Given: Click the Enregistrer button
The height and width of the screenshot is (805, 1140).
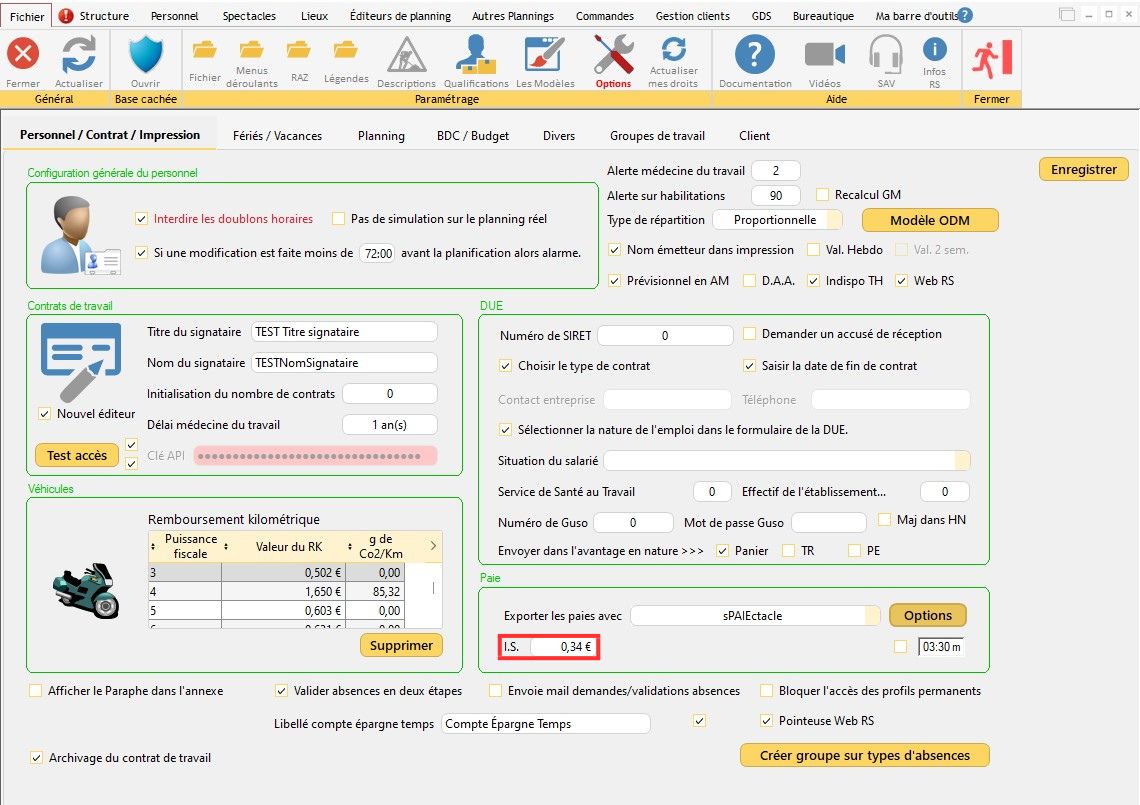Looking at the screenshot, I should coord(1083,170).
